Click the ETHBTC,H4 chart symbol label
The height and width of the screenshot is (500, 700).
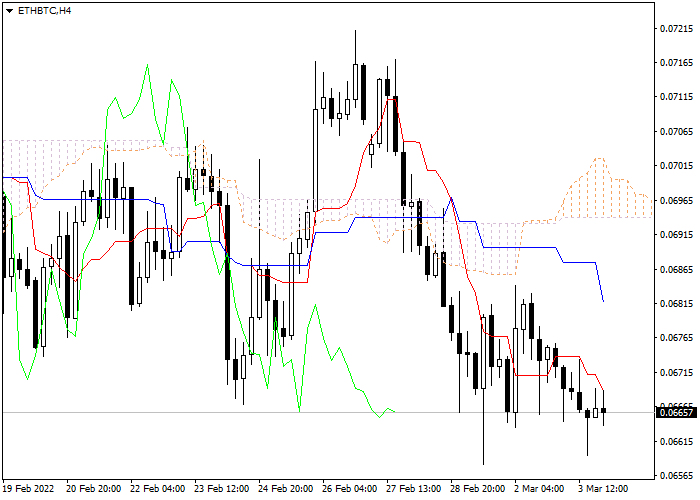pyautogui.click(x=44, y=11)
